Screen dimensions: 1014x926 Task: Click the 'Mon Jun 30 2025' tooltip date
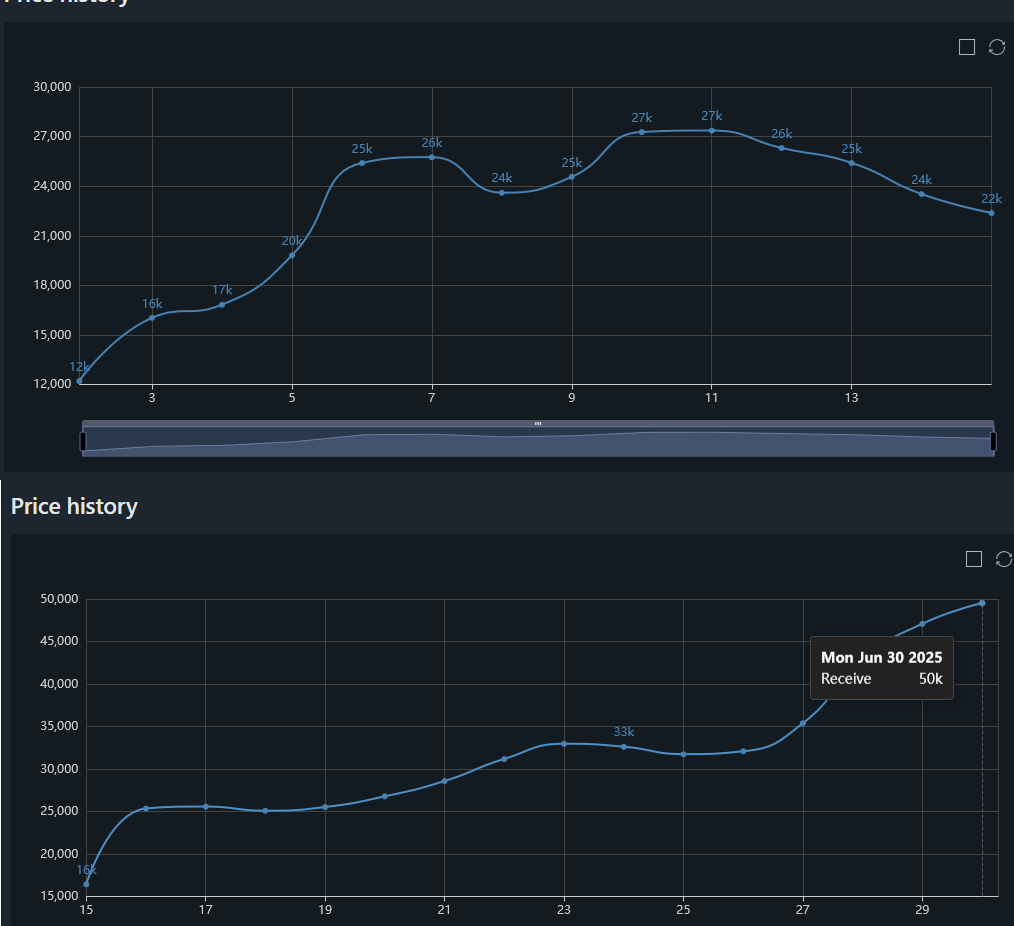(x=881, y=658)
